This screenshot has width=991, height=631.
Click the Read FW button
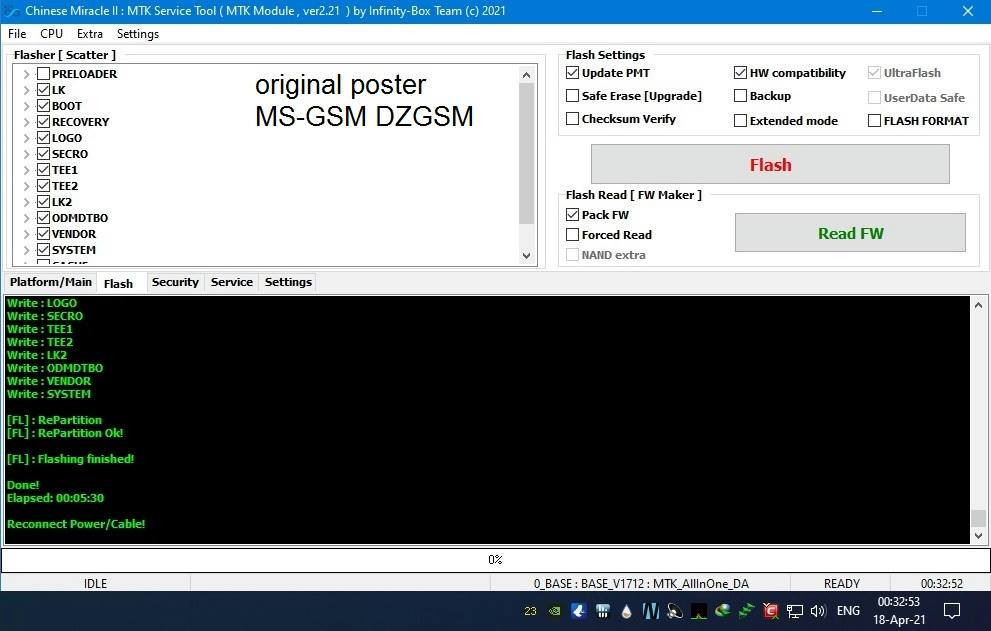point(850,233)
